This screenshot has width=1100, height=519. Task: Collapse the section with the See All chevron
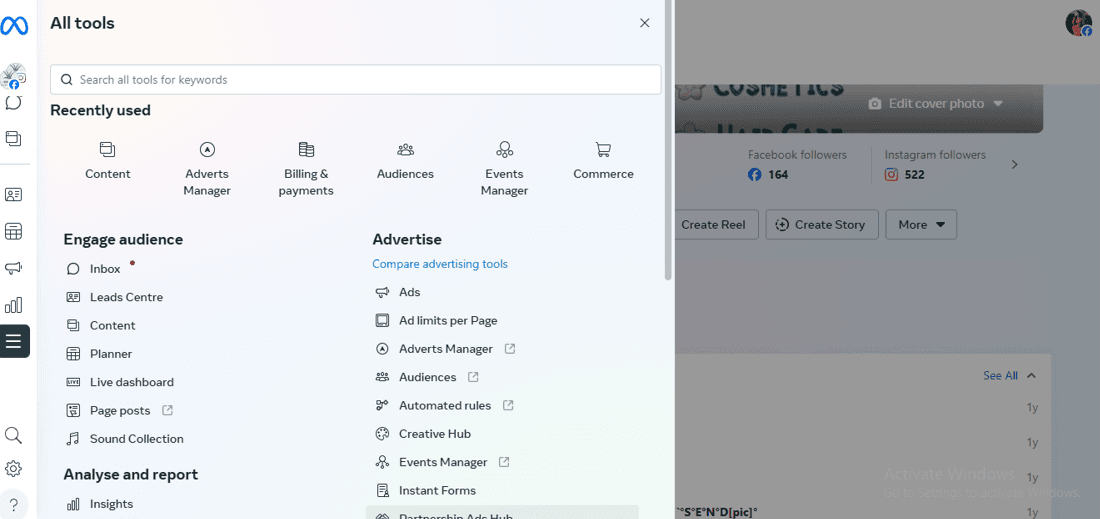[1031, 376]
